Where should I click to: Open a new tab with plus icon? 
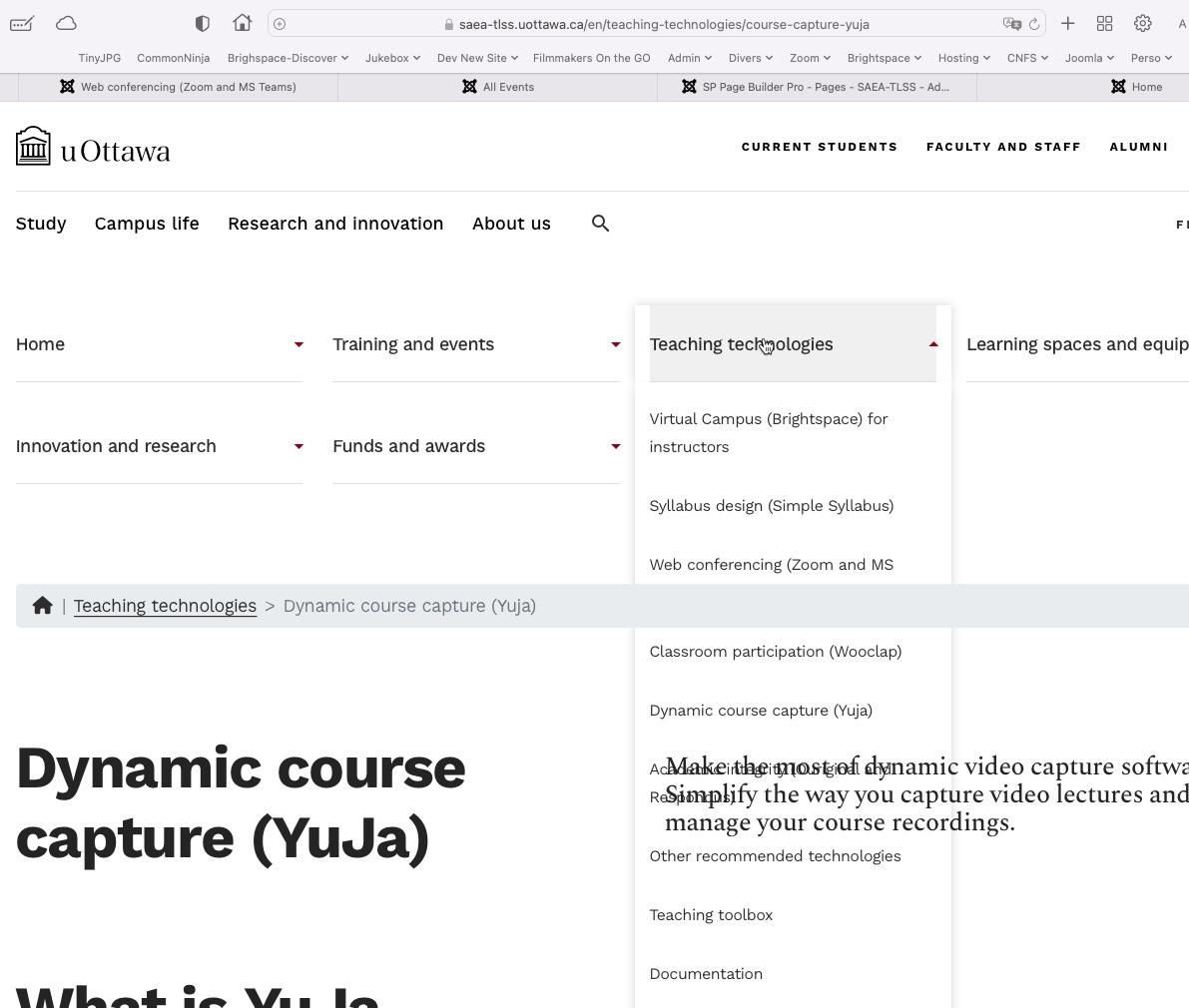coord(1067,24)
